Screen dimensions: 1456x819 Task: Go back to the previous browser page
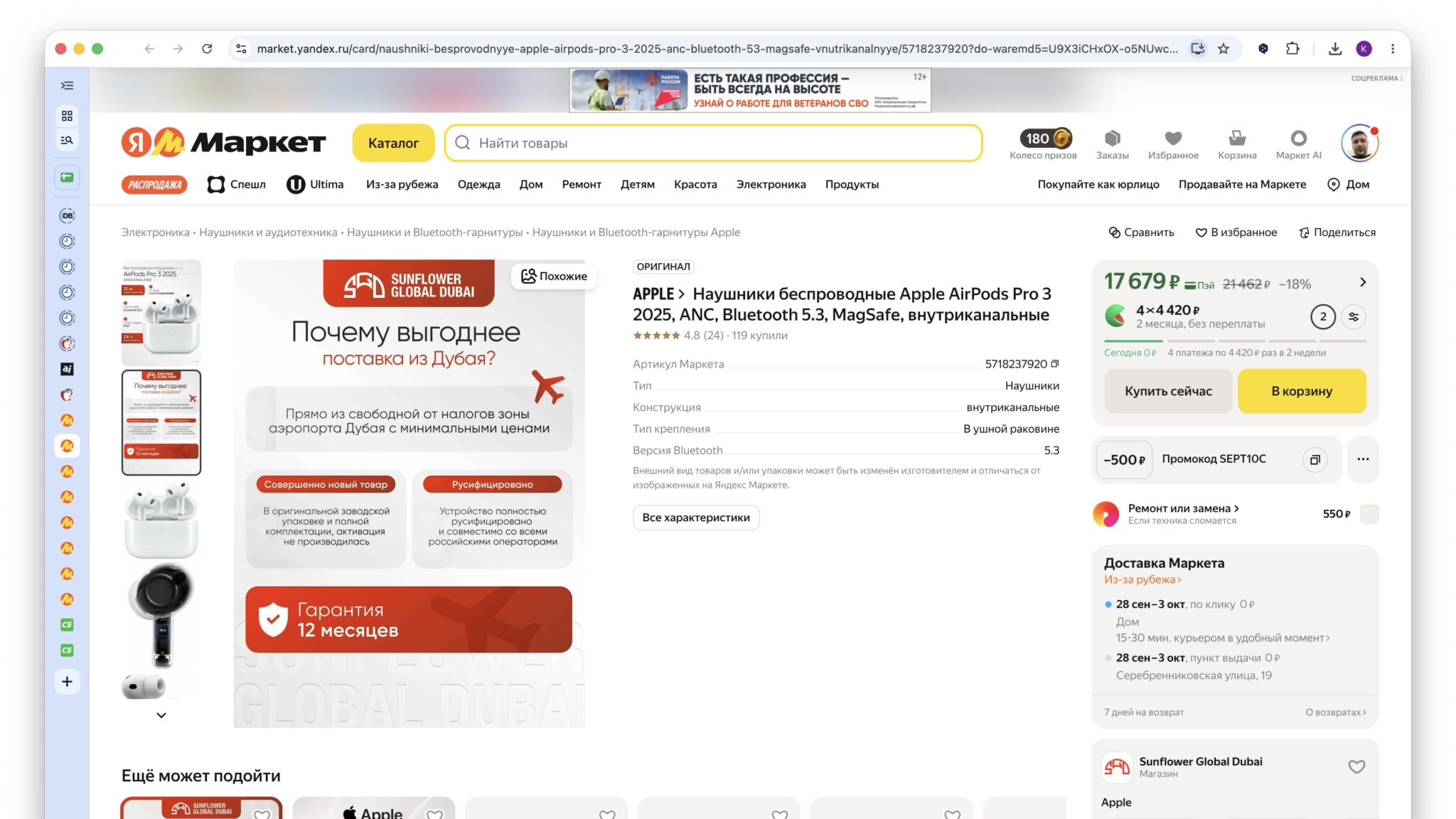(x=149, y=49)
